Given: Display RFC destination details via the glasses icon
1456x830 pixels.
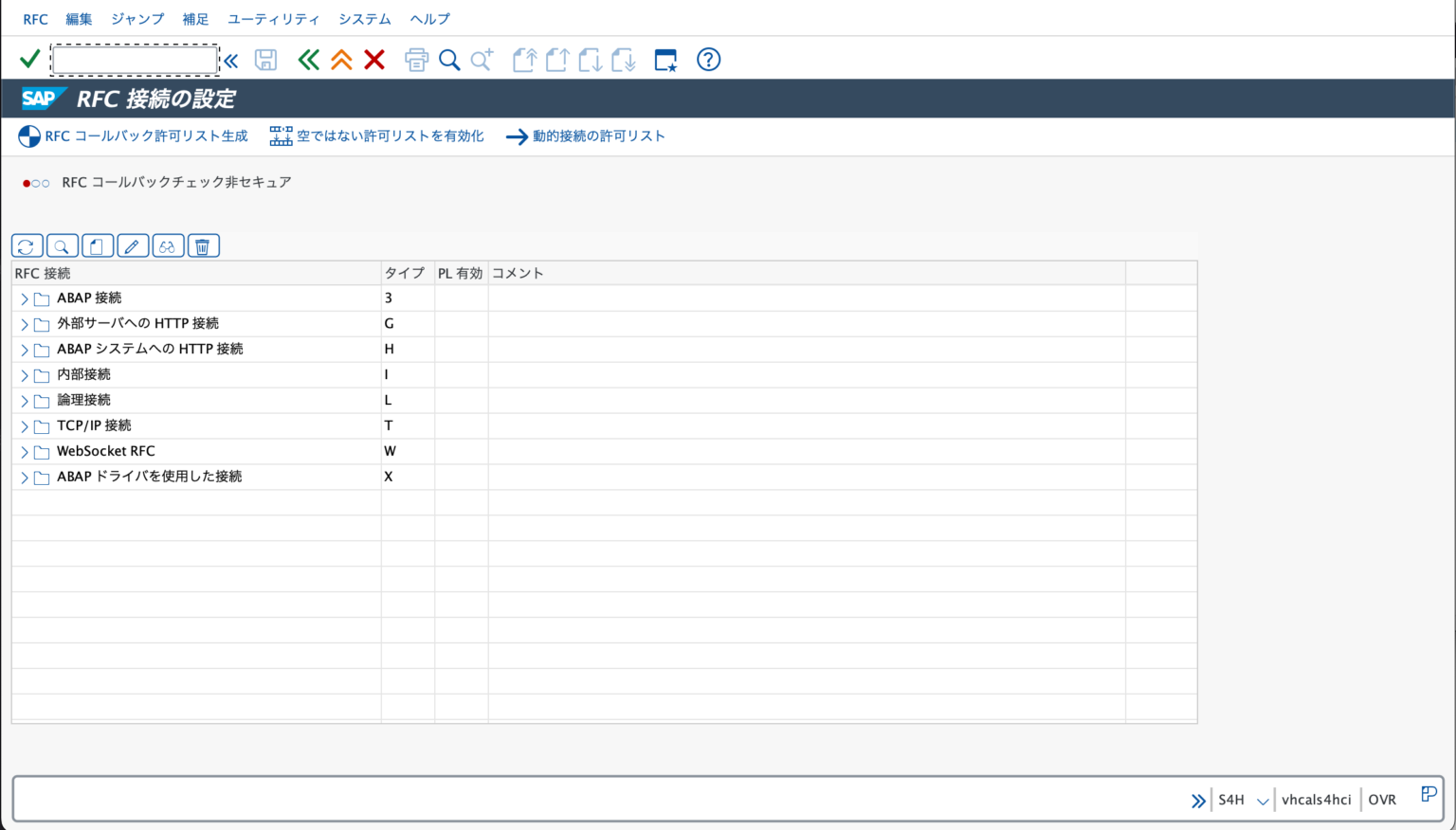Looking at the screenshot, I should (x=168, y=245).
